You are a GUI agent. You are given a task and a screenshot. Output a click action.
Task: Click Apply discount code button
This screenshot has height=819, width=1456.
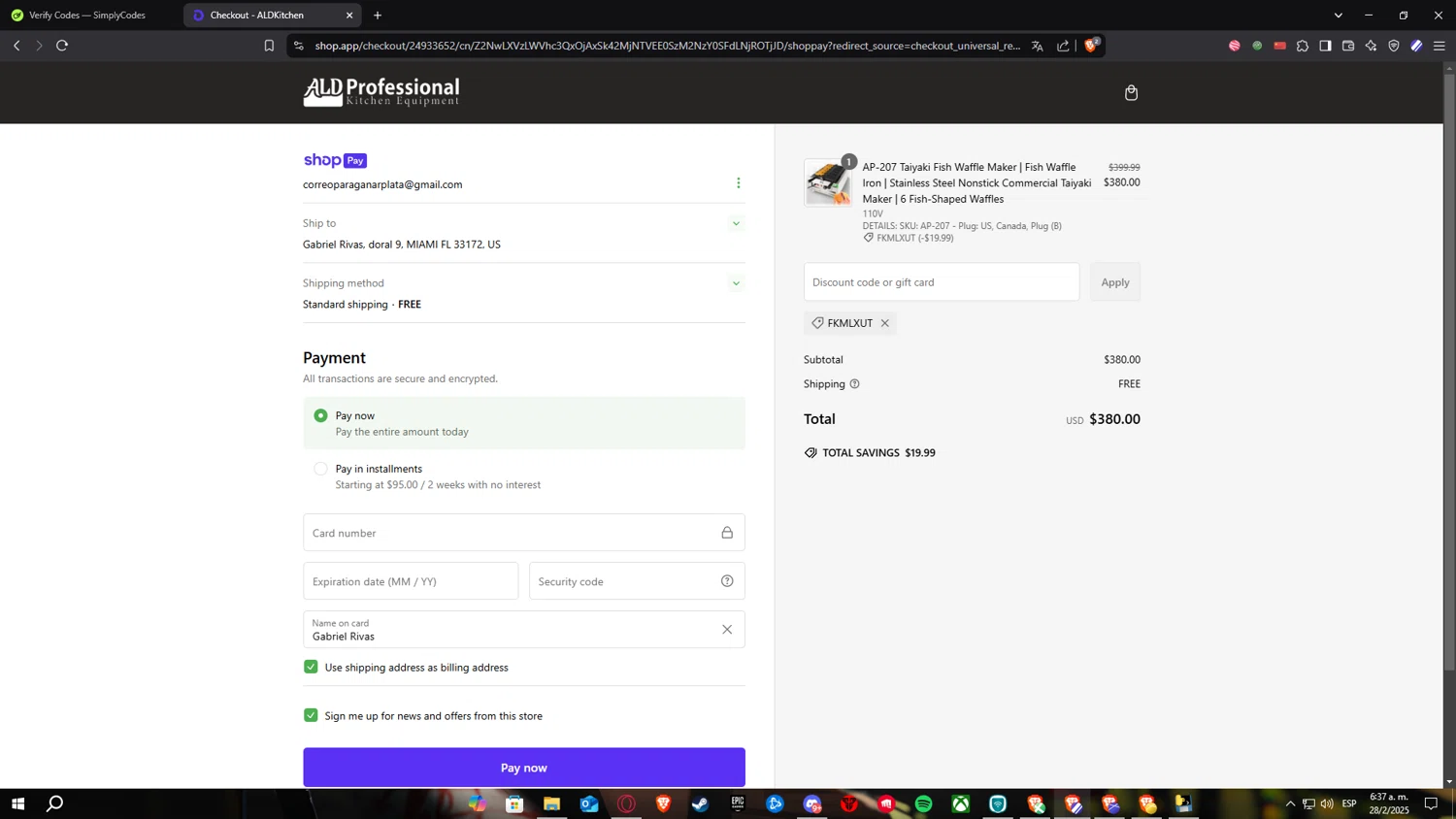(x=1115, y=282)
